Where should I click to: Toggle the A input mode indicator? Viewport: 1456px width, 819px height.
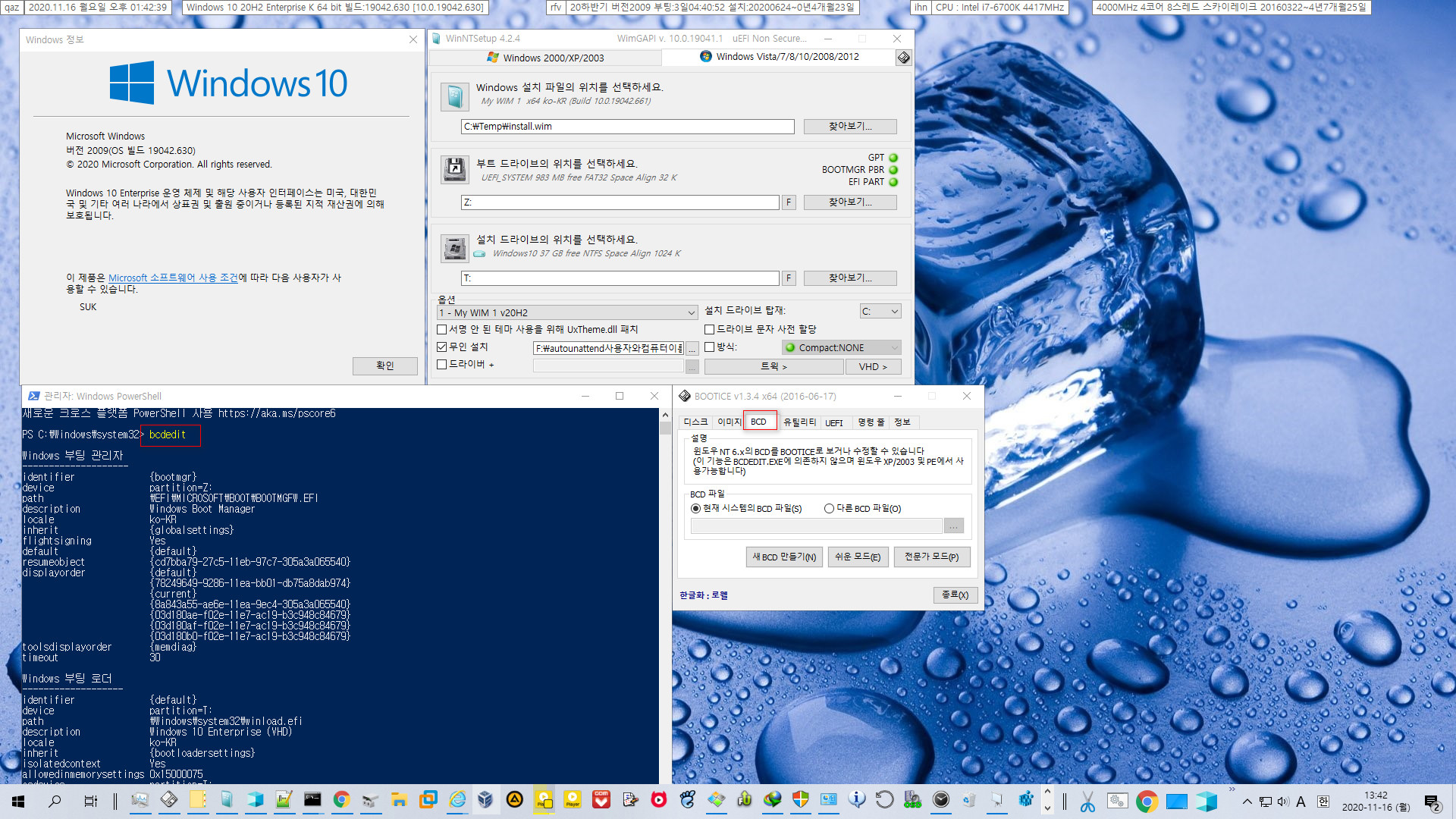[x=1301, y=802]
